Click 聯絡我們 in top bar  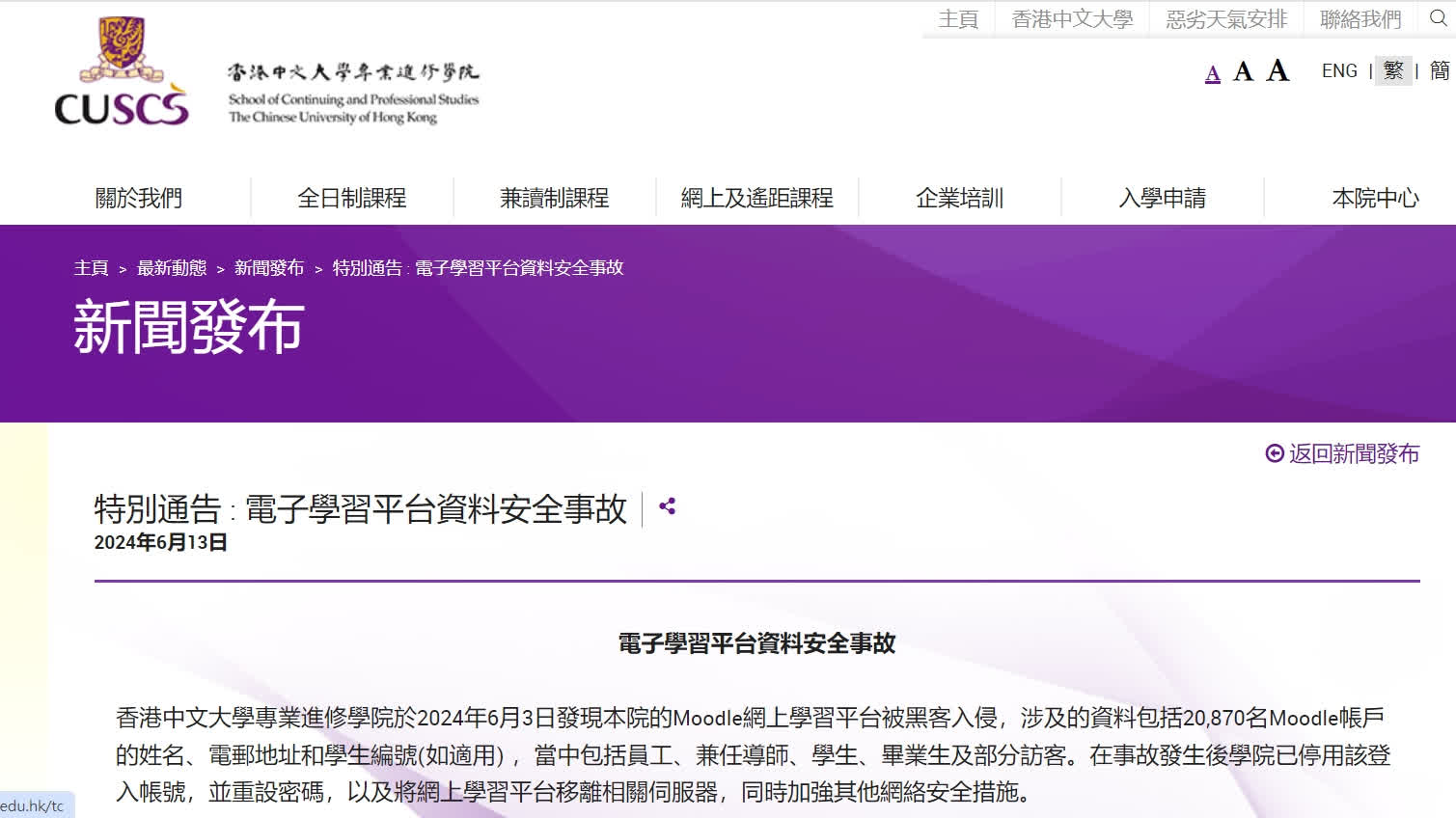pyautogui.click(x=1360, y=19)
